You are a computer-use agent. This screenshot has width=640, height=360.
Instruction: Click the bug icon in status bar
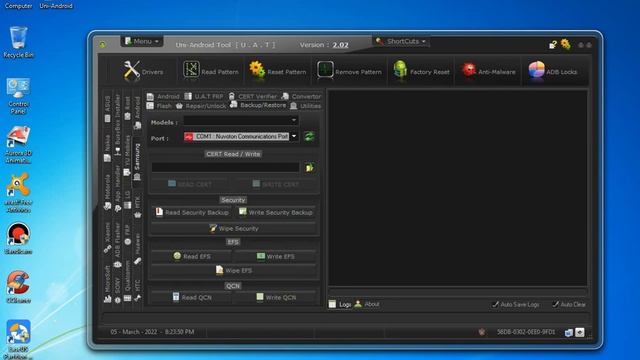pyautogui.click(x=482, y=332)
